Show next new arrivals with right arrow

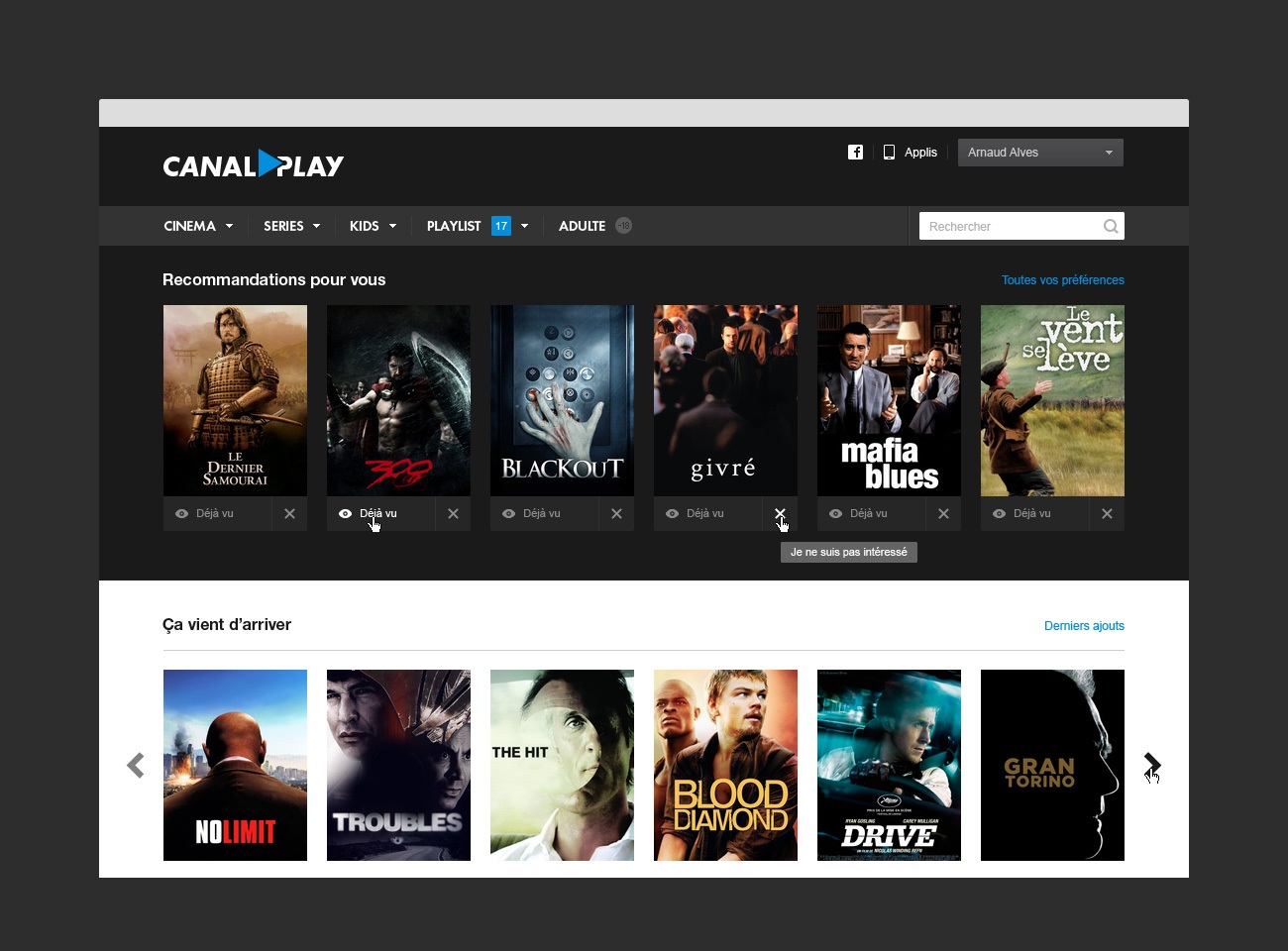pyautogui.click(x=1151, y=765)
